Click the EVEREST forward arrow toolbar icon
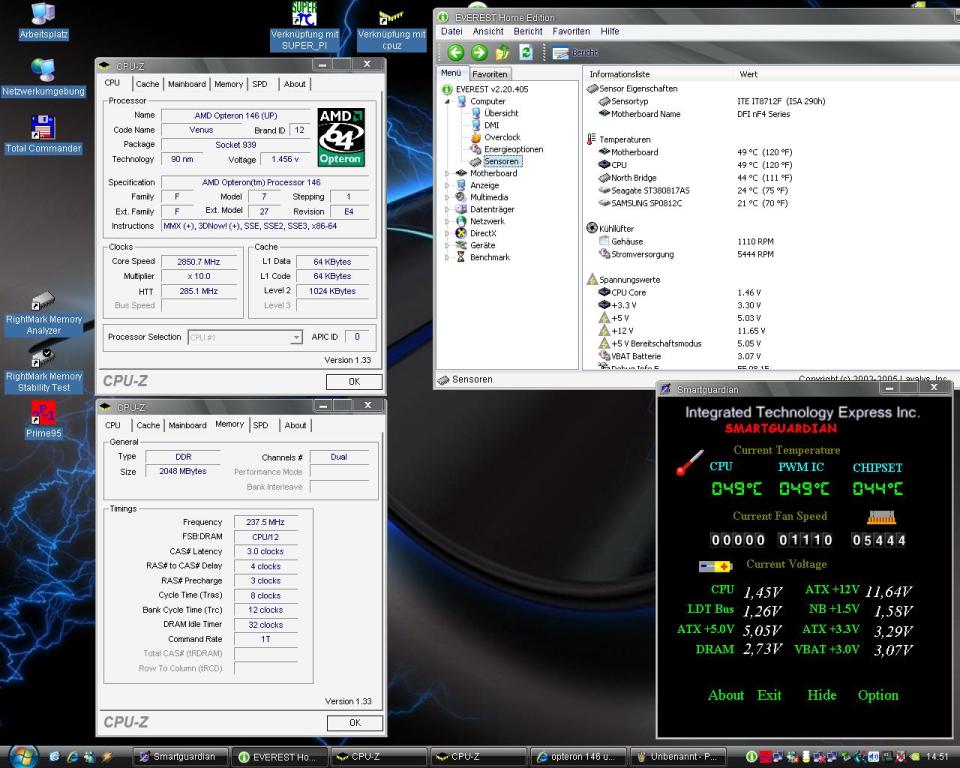The width and height of the screenshot is (960, 768). point(479,53)
